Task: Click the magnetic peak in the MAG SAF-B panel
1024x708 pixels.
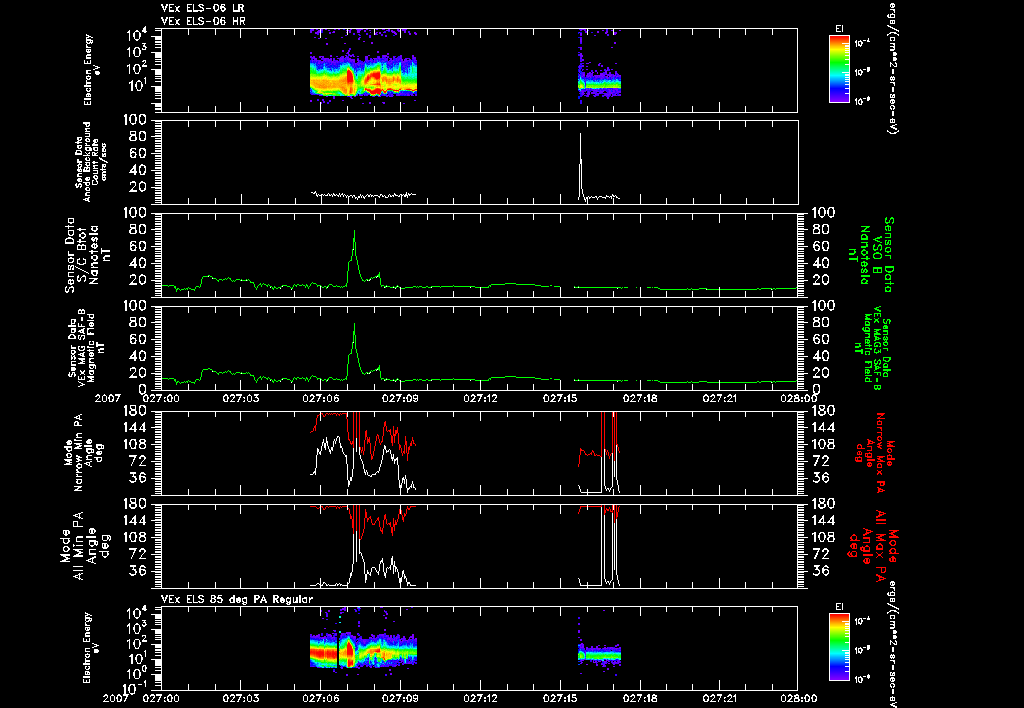Action: (x=355, y=324)
